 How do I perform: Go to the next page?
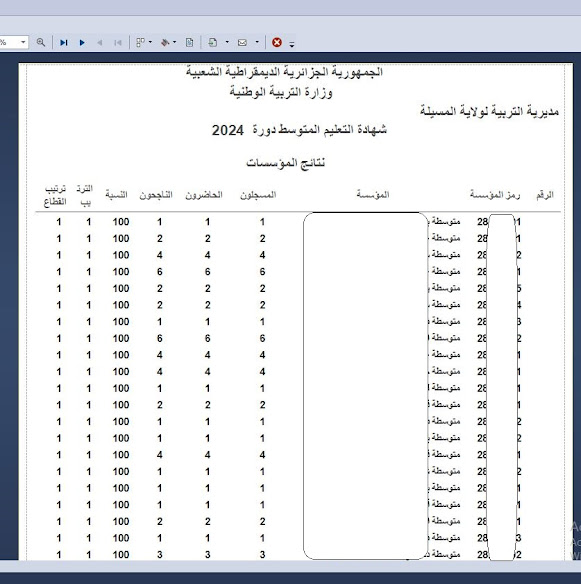(82, 42)
